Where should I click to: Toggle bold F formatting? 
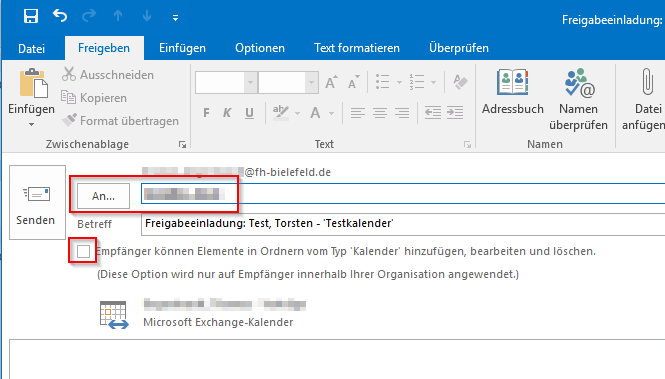(206, 113)
